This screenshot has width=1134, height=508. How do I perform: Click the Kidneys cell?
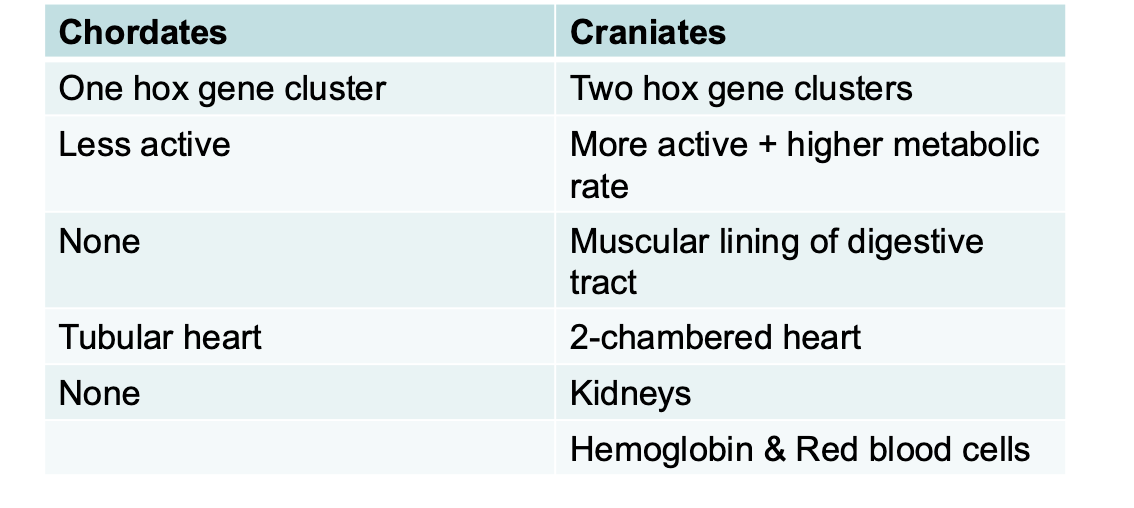pyautogui.click(x=630, y=393)
